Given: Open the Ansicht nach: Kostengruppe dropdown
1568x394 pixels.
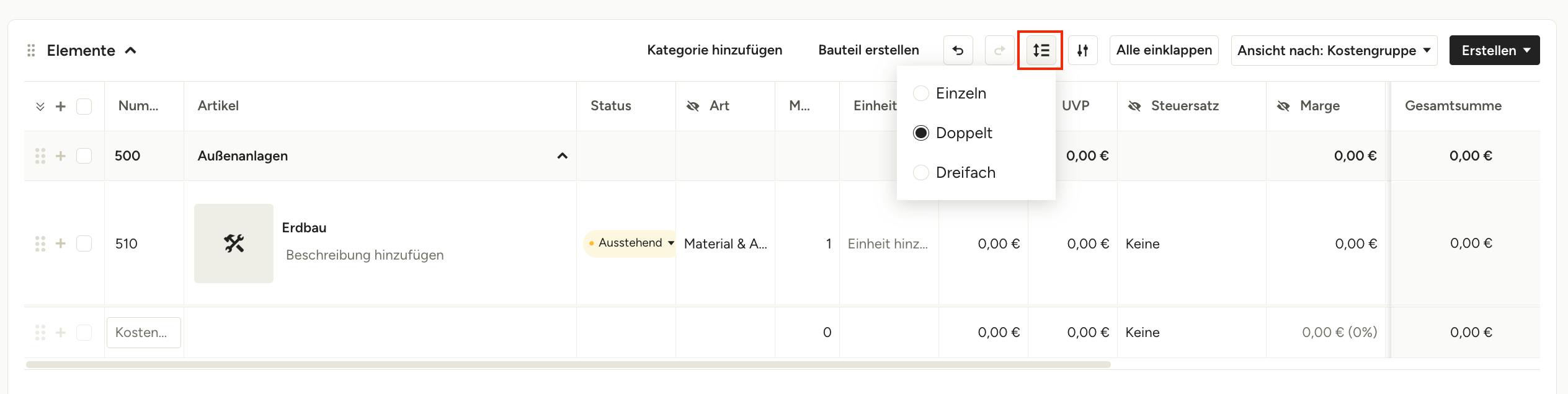Looking at the screenshot, I should tap(1334, 50).
